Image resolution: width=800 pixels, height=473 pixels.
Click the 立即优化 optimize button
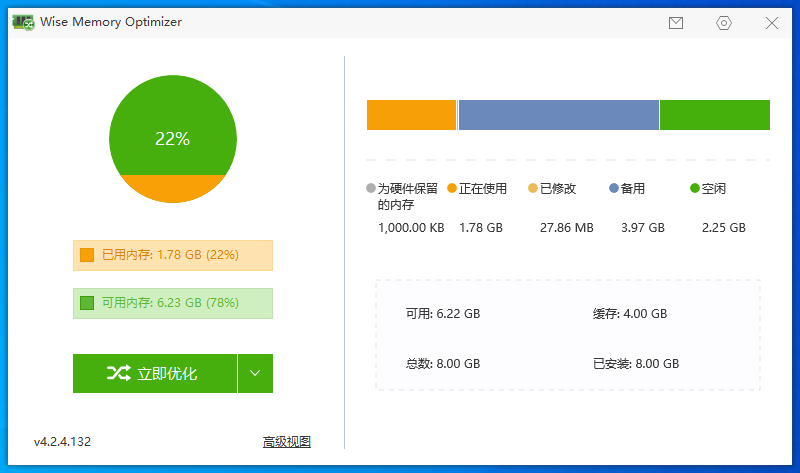(x=155, y=374)
